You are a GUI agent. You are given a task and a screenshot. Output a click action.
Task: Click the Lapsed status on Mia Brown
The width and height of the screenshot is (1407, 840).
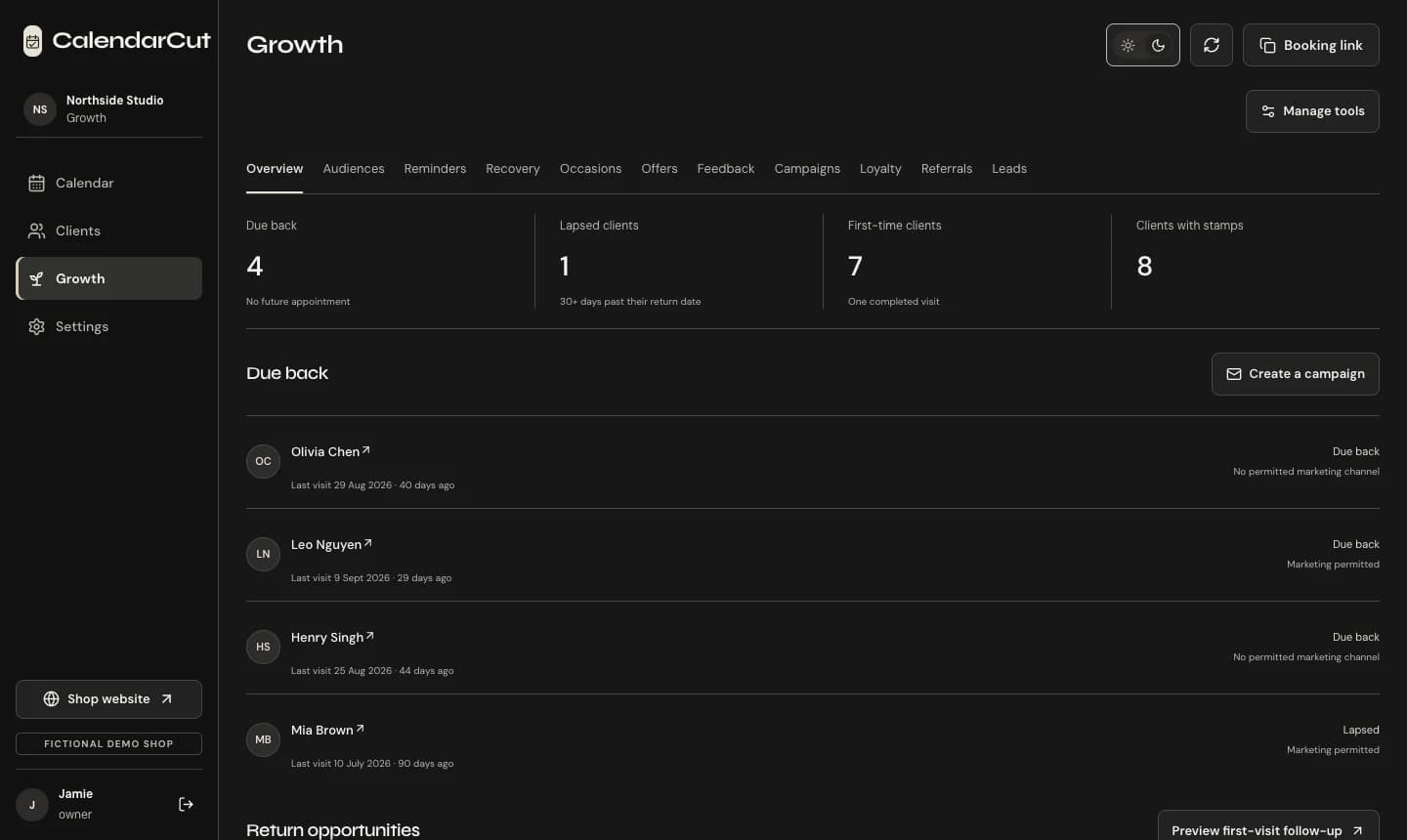[1360, 730]
